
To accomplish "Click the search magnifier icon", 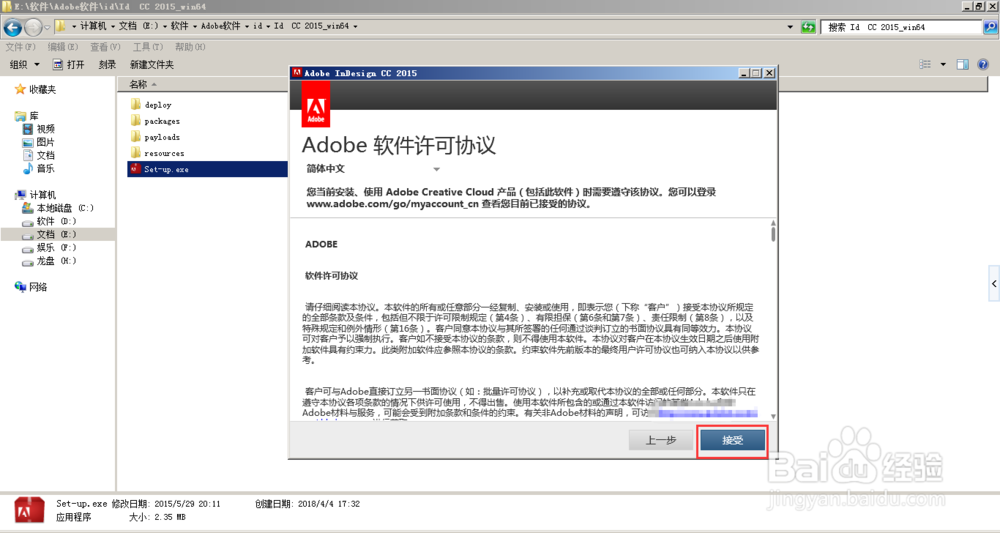I will 990,27.
